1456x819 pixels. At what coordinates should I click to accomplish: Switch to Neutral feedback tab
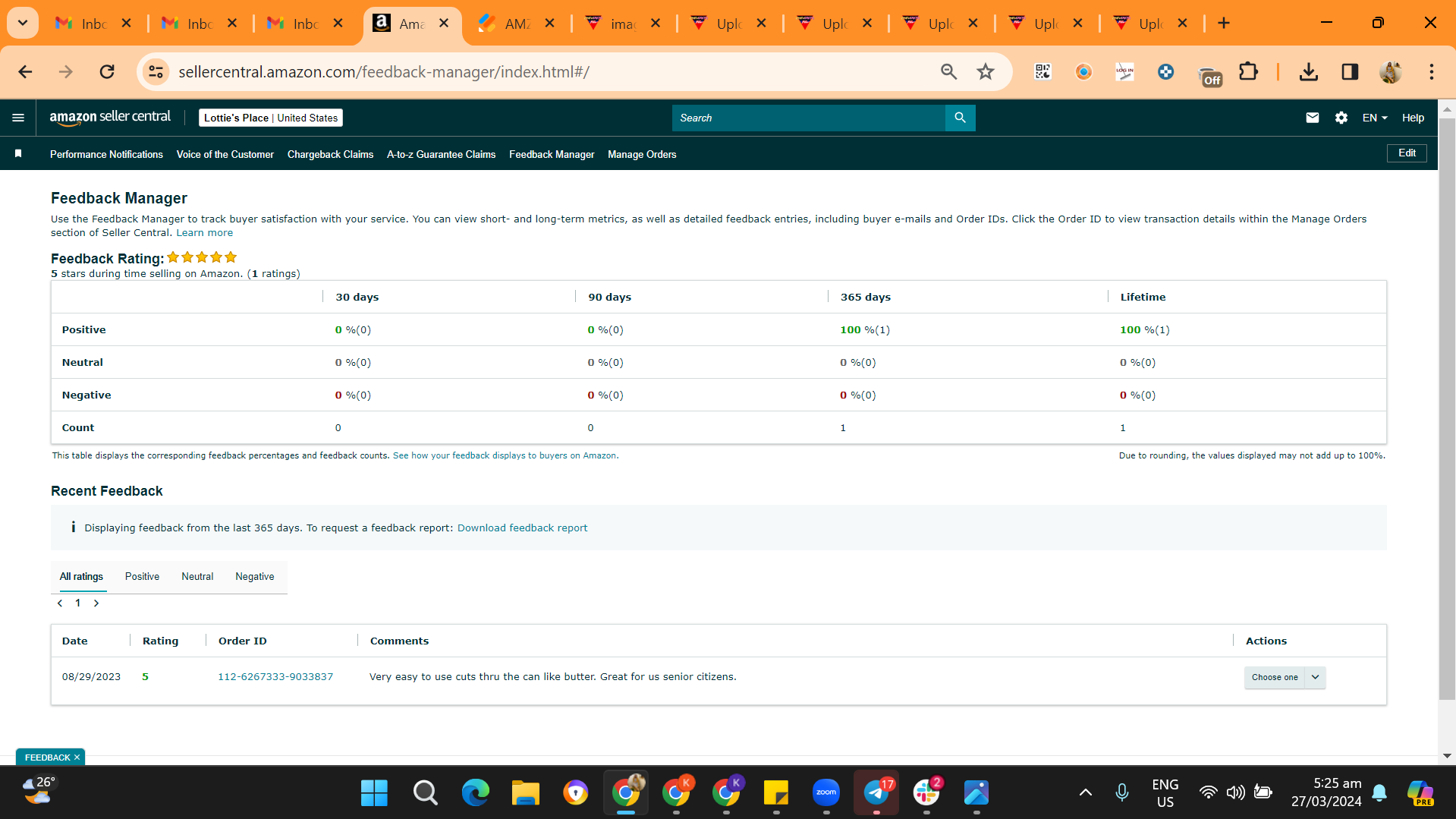(x=197, y=577)
